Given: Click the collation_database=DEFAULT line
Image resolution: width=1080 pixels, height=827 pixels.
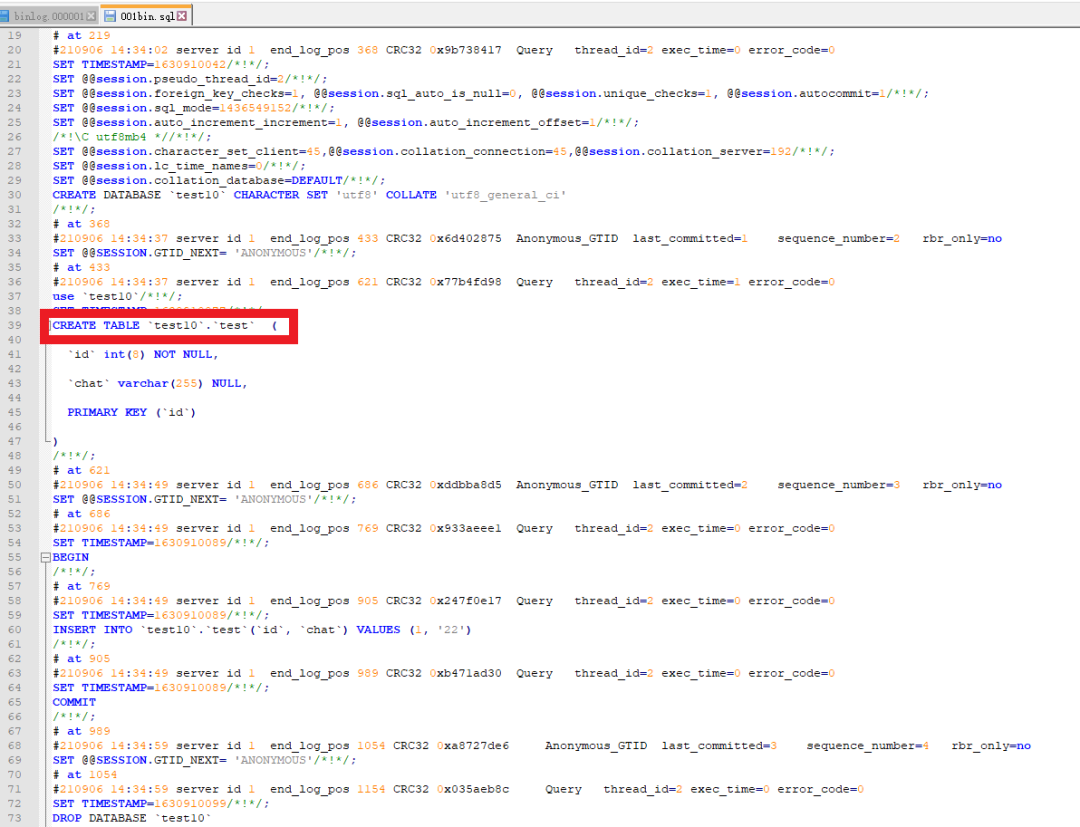Looking at the screenshot, I should pyautogui.click(x=219, y=180).
